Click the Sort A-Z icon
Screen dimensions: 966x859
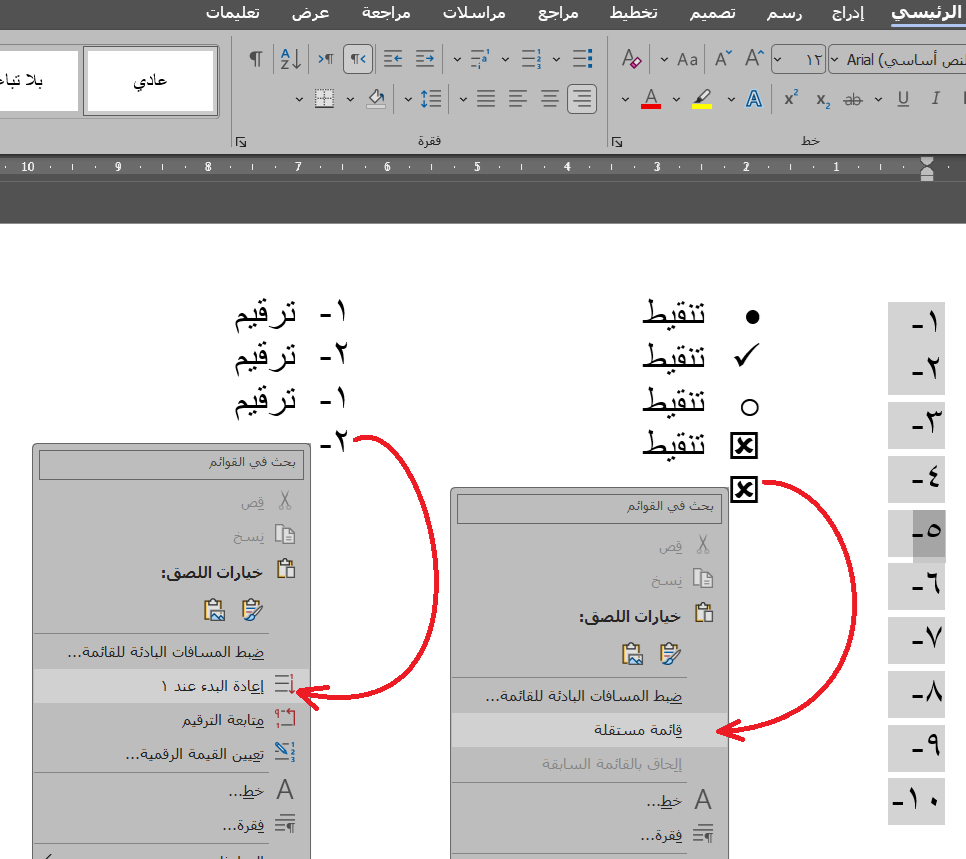pyautogui.click(x=291, y=59)
